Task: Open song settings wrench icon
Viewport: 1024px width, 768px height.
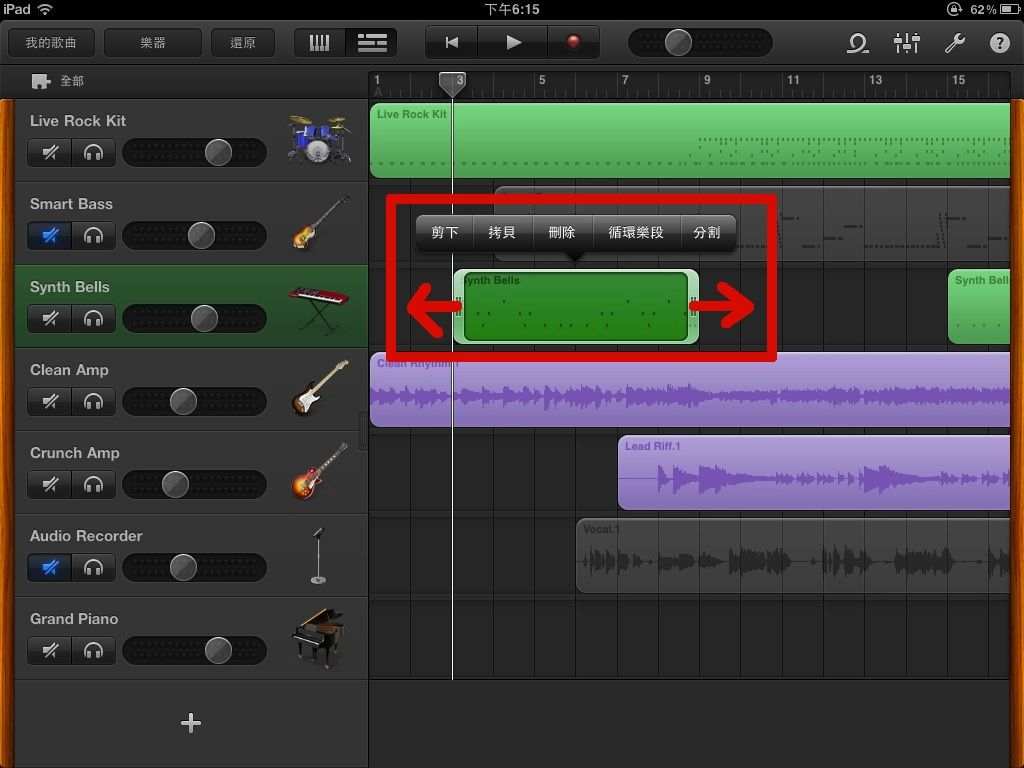Action: coord(954,43)
